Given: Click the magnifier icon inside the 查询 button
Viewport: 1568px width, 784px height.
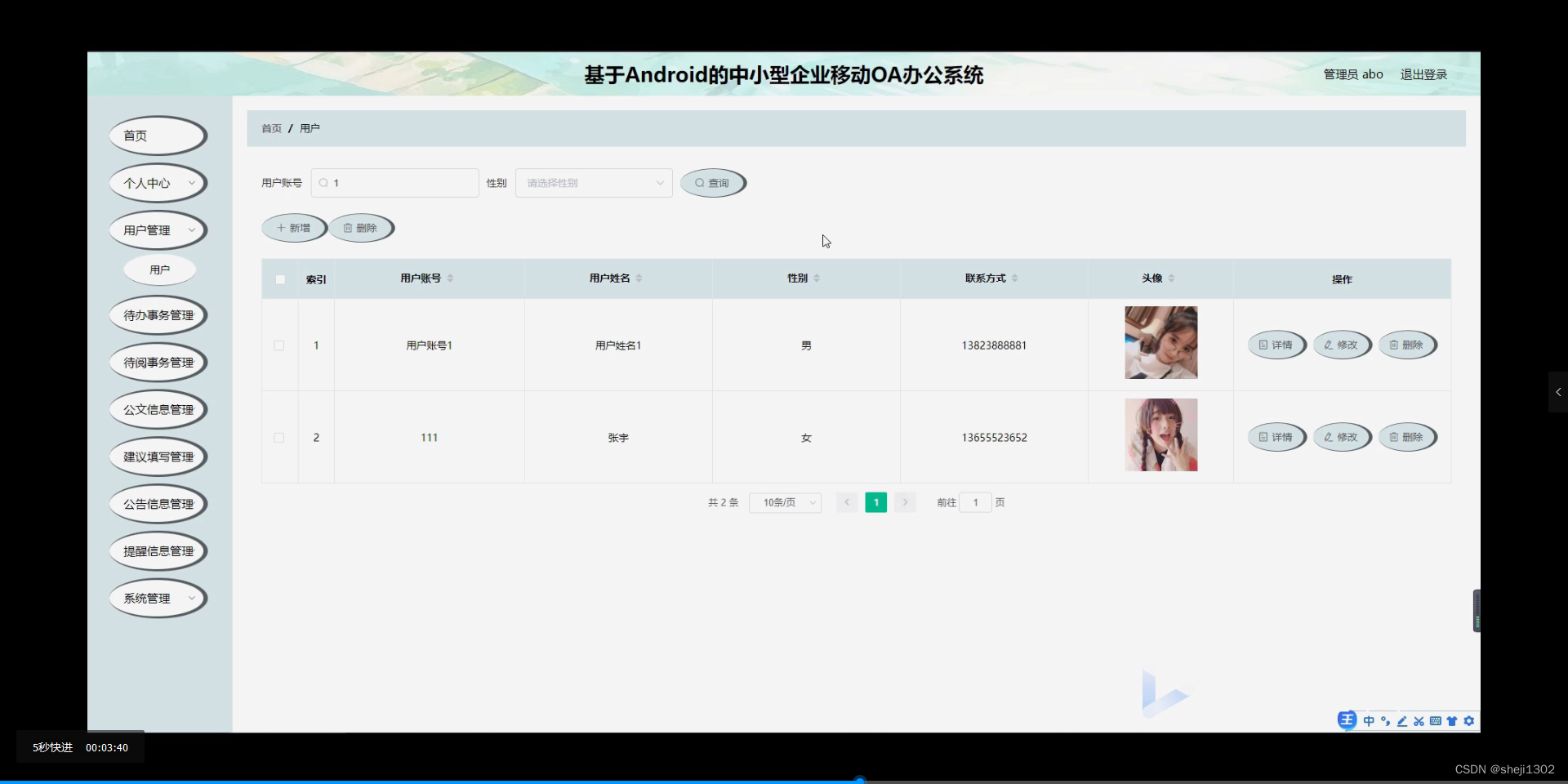Looking at the screenshot, I should pyautogui.click(x=700, y=182).
